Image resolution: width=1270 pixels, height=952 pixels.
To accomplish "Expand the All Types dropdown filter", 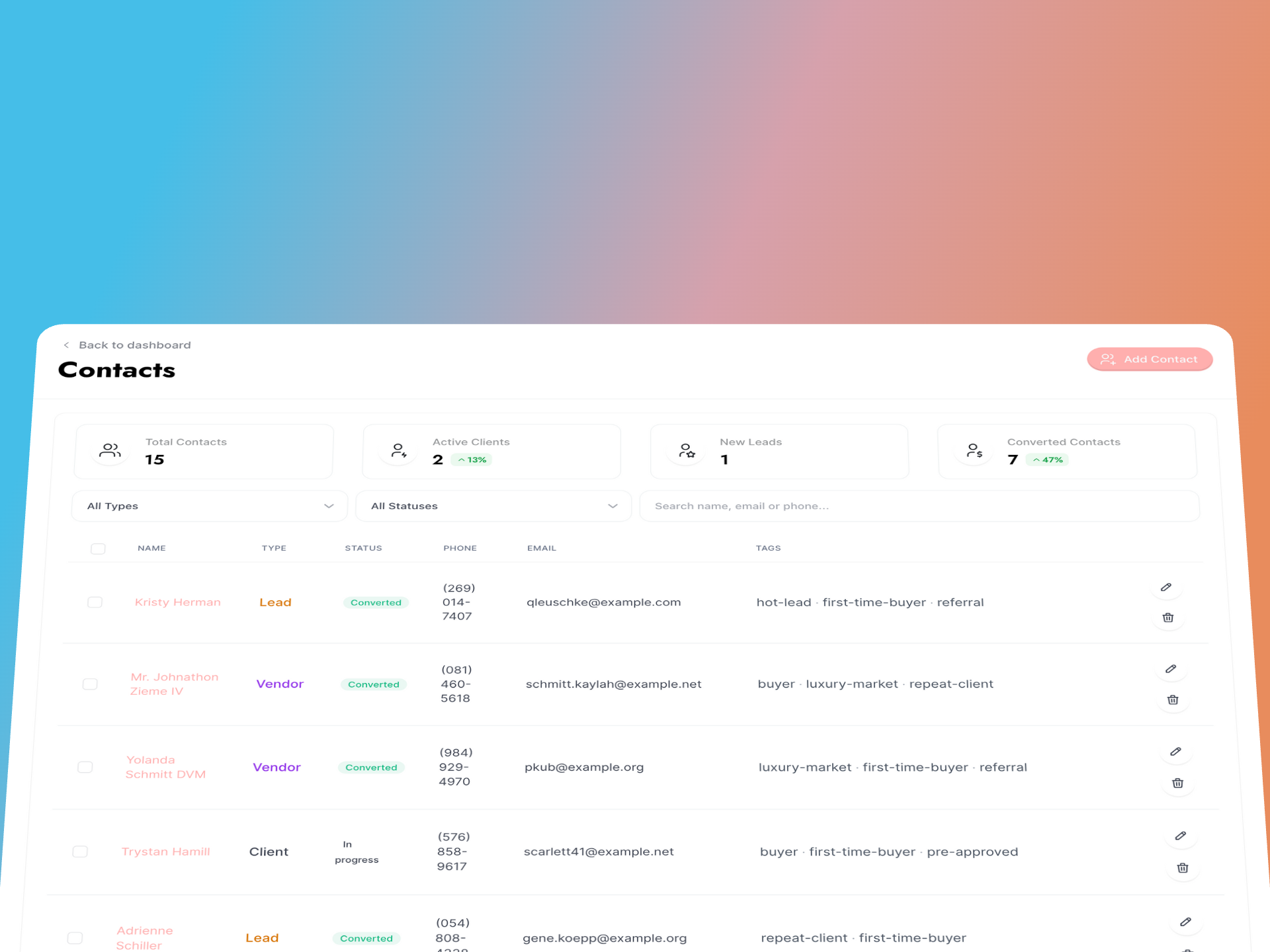I will click(x=208, y=505).
